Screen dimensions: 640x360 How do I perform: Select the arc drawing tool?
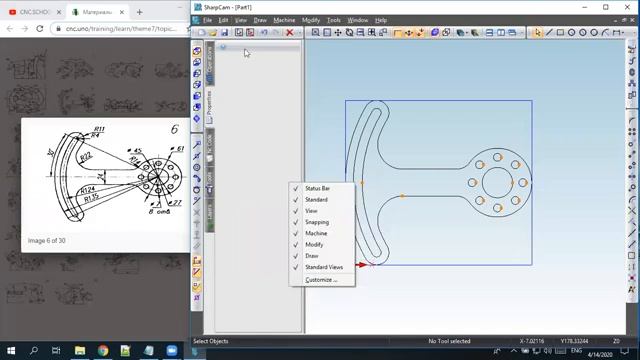605,33
